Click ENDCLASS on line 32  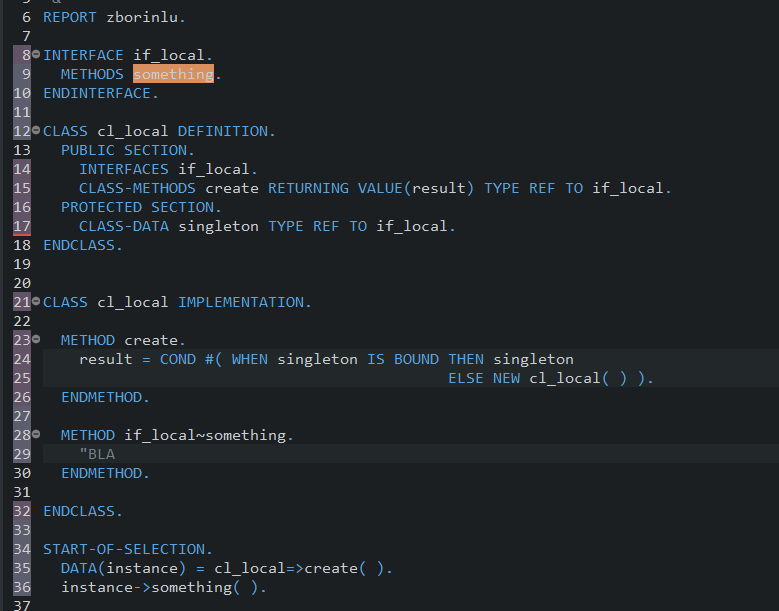coord(79,512)
